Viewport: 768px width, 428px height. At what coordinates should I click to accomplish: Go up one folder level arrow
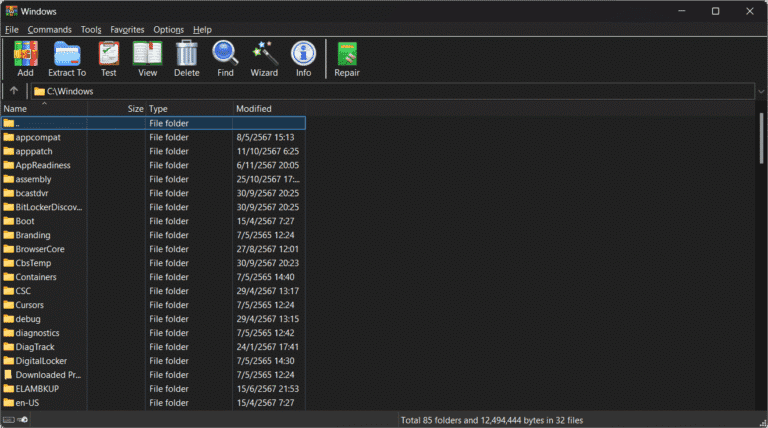click(x=14, y=91)
